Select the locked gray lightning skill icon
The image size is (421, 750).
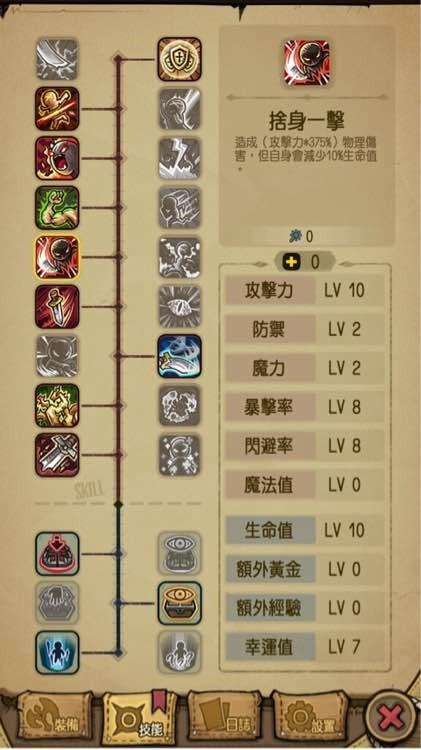pos(179,158)
